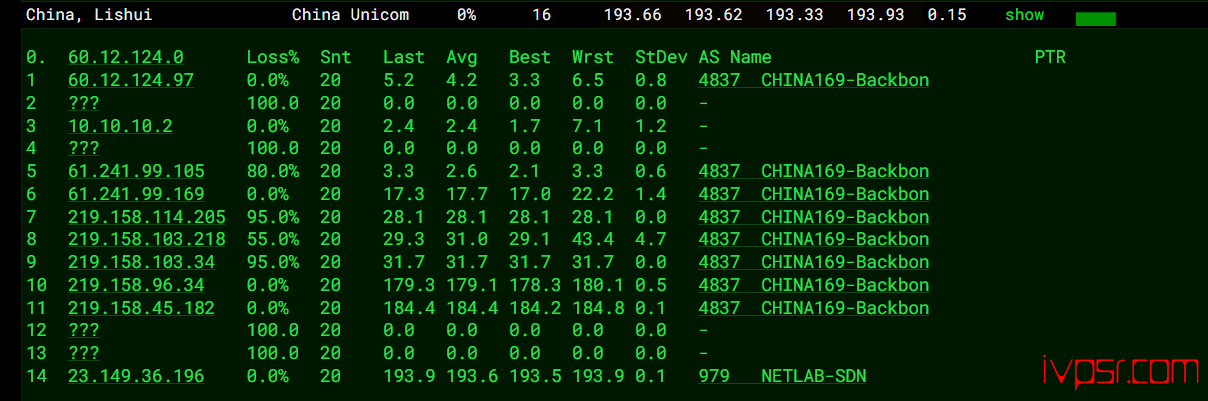1208x401 pixels.
Task: Click the 193.93 value in summary row
Action: 876,15
